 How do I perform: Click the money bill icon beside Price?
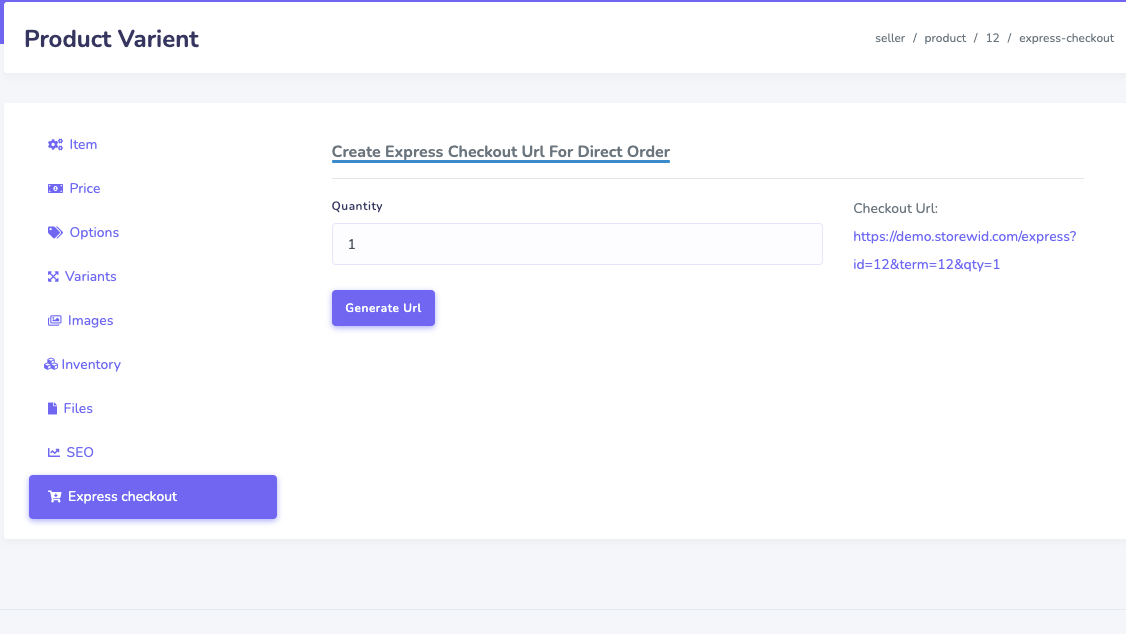pos(55,189)
